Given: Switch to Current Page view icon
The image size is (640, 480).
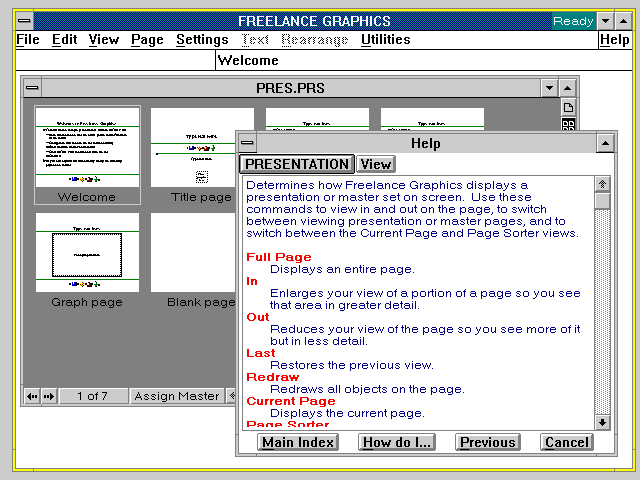Looking at the screenshot, I should [x=568, y=108].
